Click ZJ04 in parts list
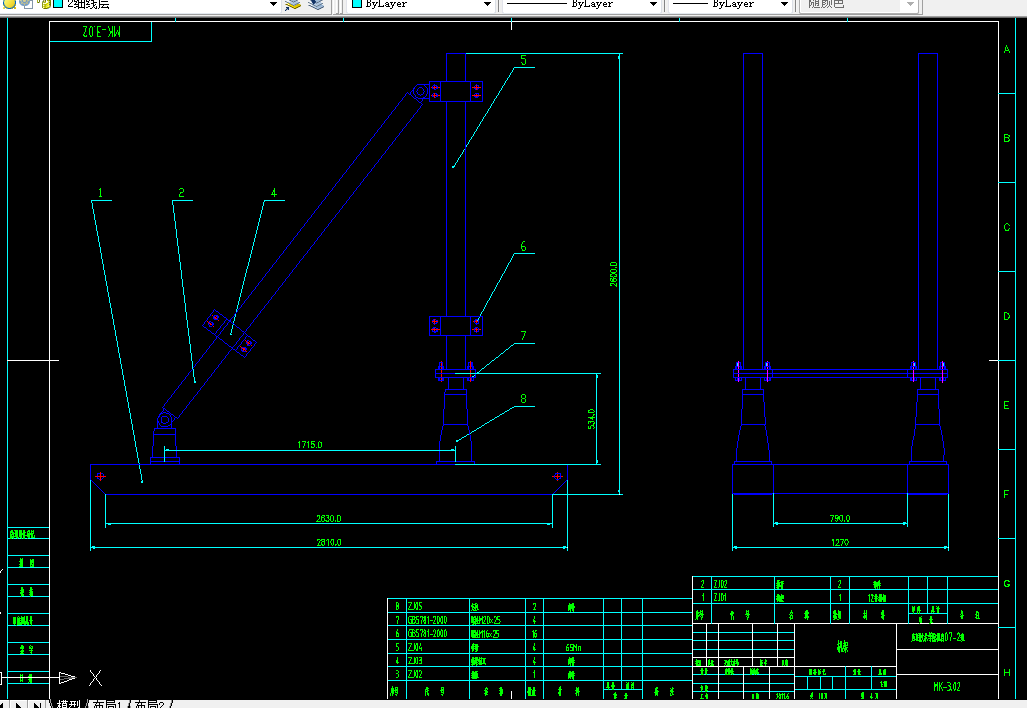This screenshot has width=1027, height=708. click(415, 647)
